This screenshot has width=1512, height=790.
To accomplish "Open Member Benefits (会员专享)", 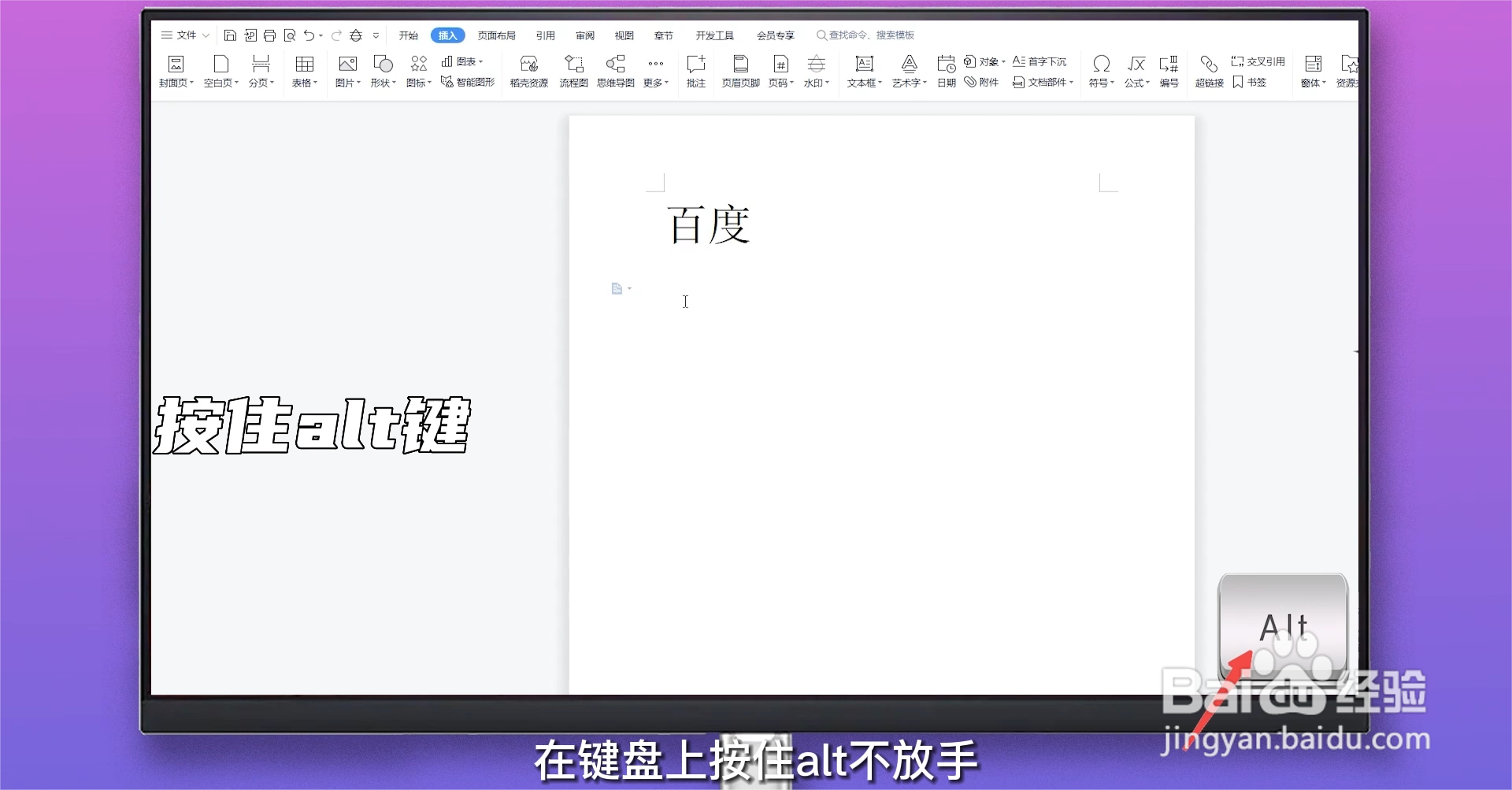I will [x=775, y=35].
